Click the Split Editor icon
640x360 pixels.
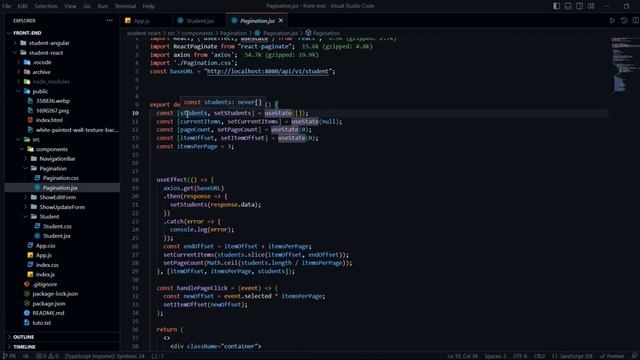[x=636, y=20]
